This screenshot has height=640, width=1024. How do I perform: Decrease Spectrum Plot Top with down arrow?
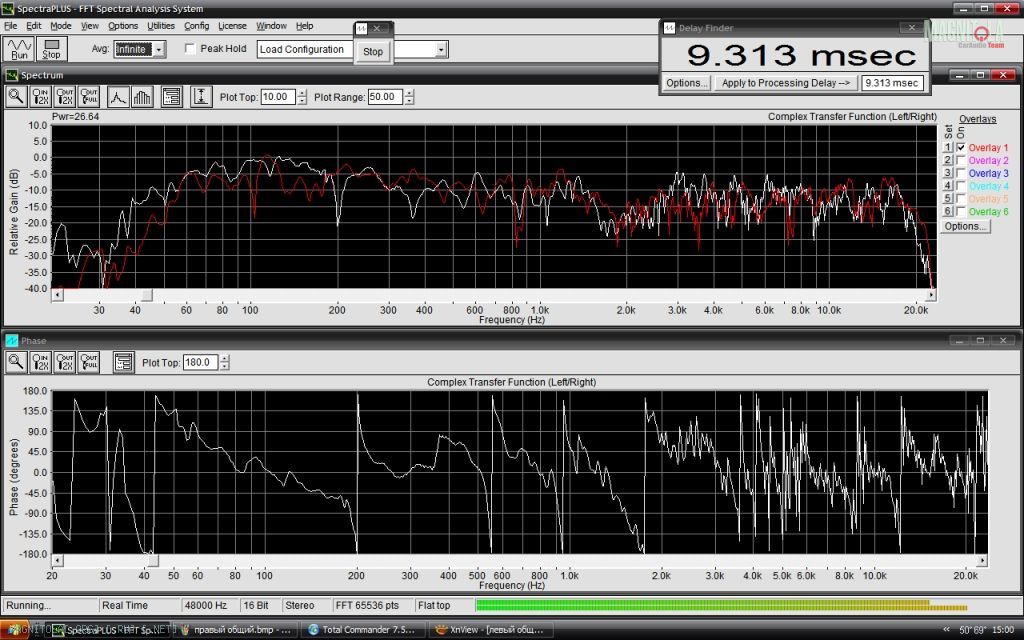point(301,101)
